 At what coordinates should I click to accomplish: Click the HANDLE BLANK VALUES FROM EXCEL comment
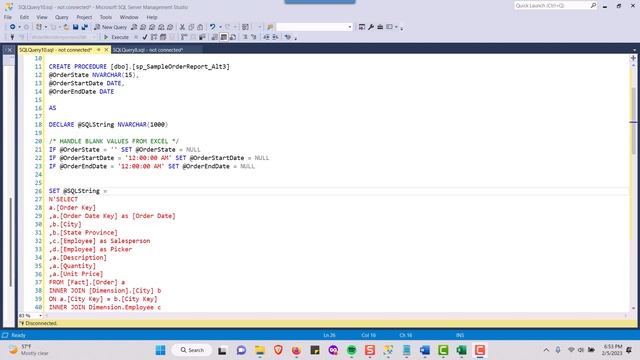(113, 141)
